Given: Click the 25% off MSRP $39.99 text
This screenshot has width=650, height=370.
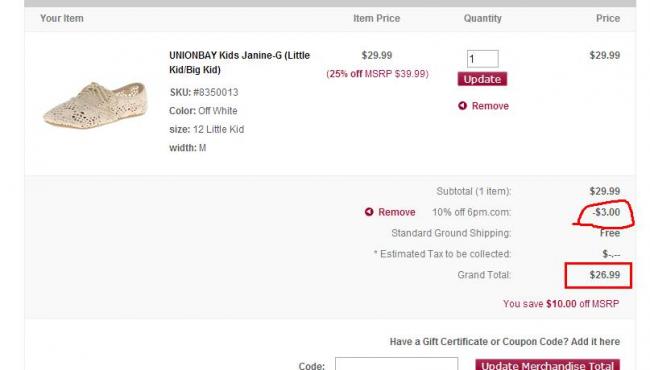Looking at the screenshot, I should tap(377, 74).
